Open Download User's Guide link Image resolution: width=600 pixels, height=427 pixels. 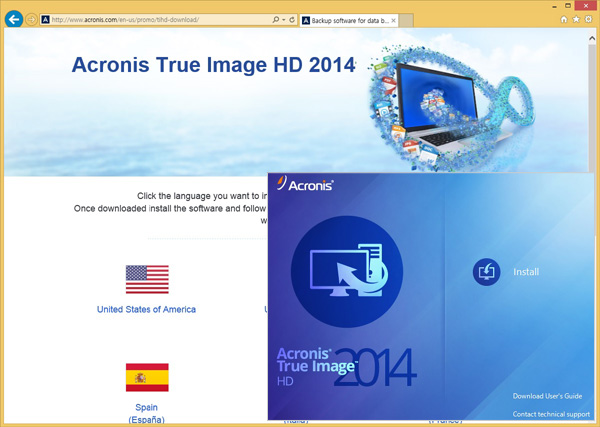tap(547, 396)
